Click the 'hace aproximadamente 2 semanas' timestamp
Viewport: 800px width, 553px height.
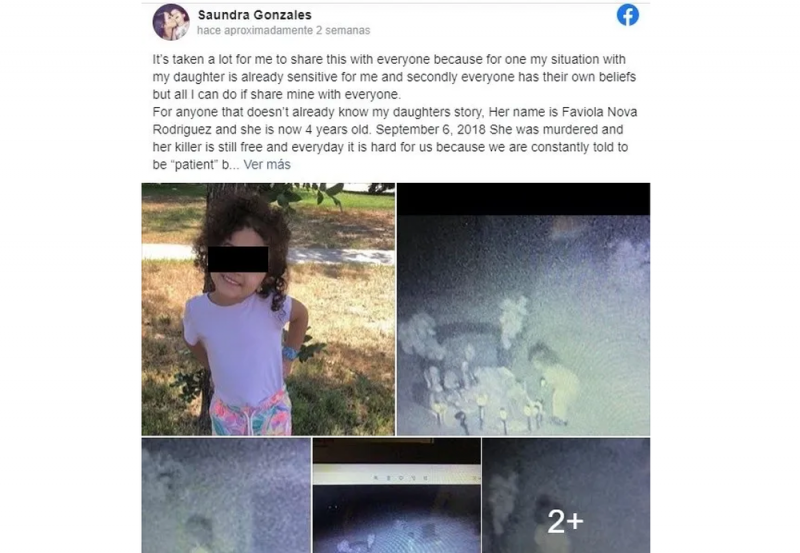[284, 30]
